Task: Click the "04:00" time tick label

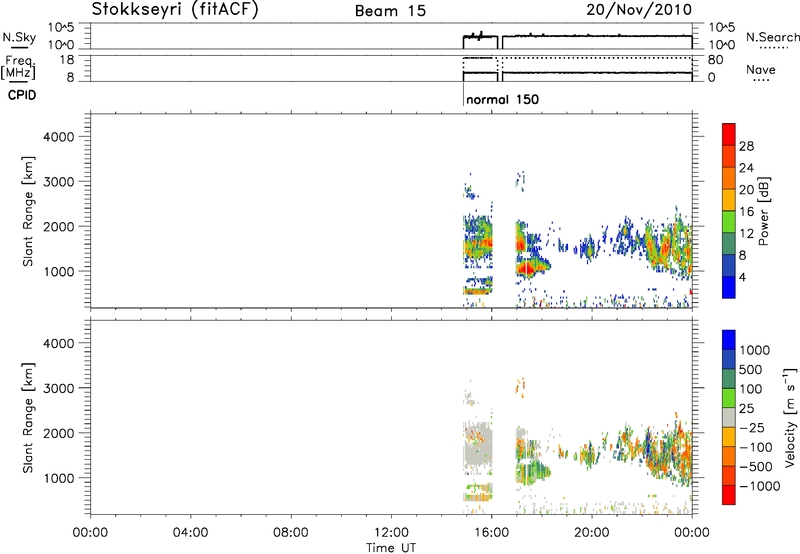Action: click(x=190, y=533)
